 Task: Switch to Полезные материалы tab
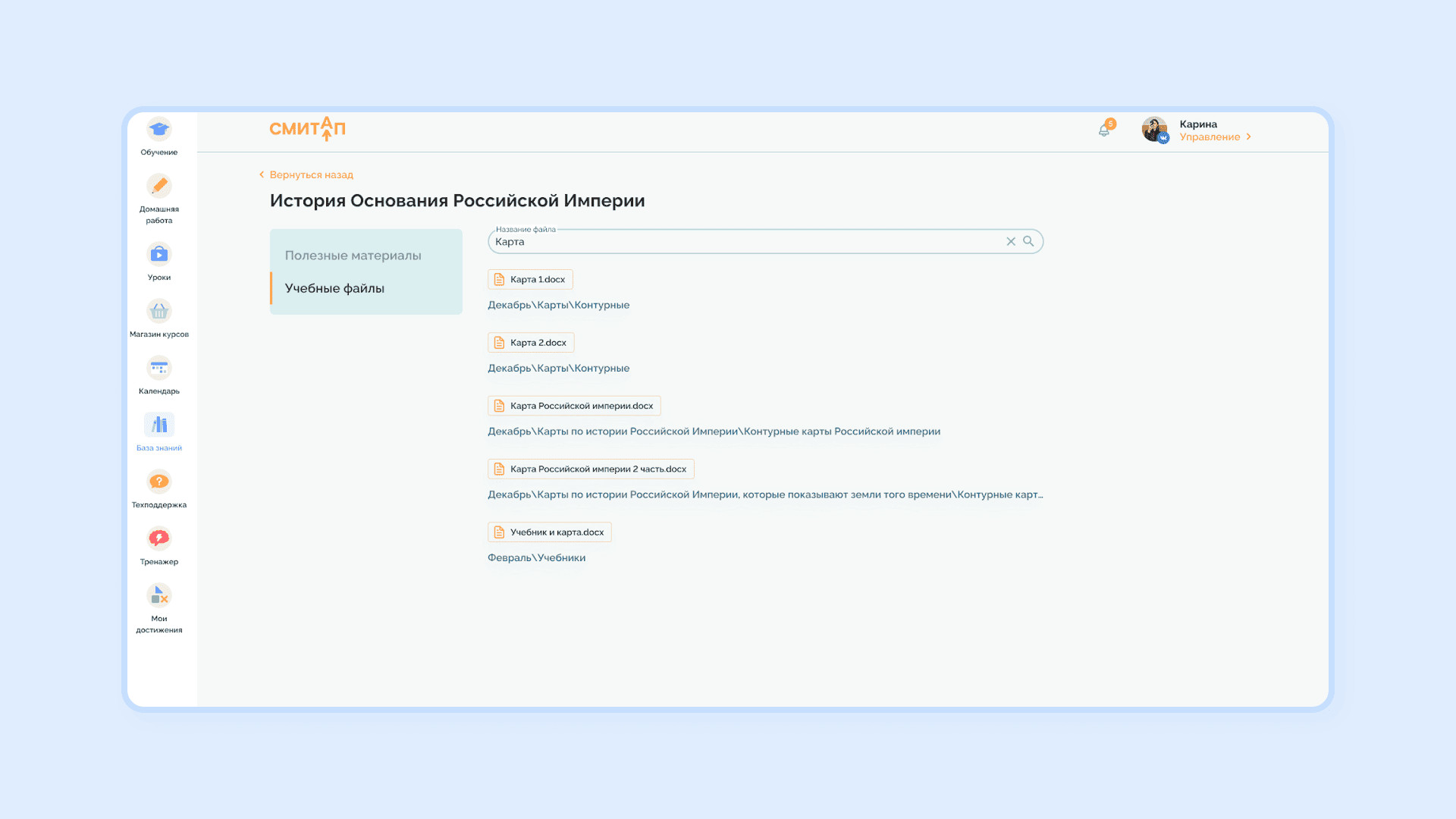click(x=353, y=256)
